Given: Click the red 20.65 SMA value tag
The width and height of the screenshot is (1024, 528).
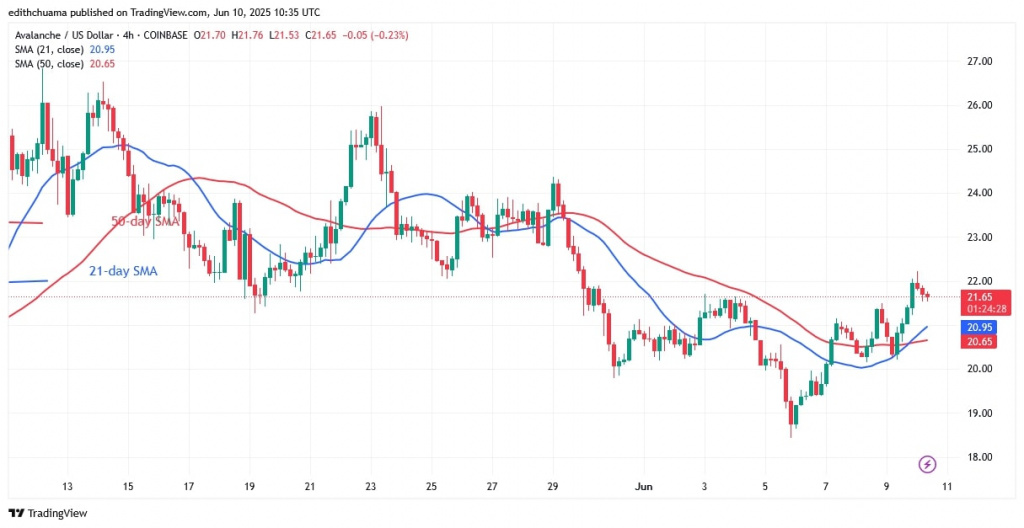Looking at the screenshot, I should coord(981,342).
